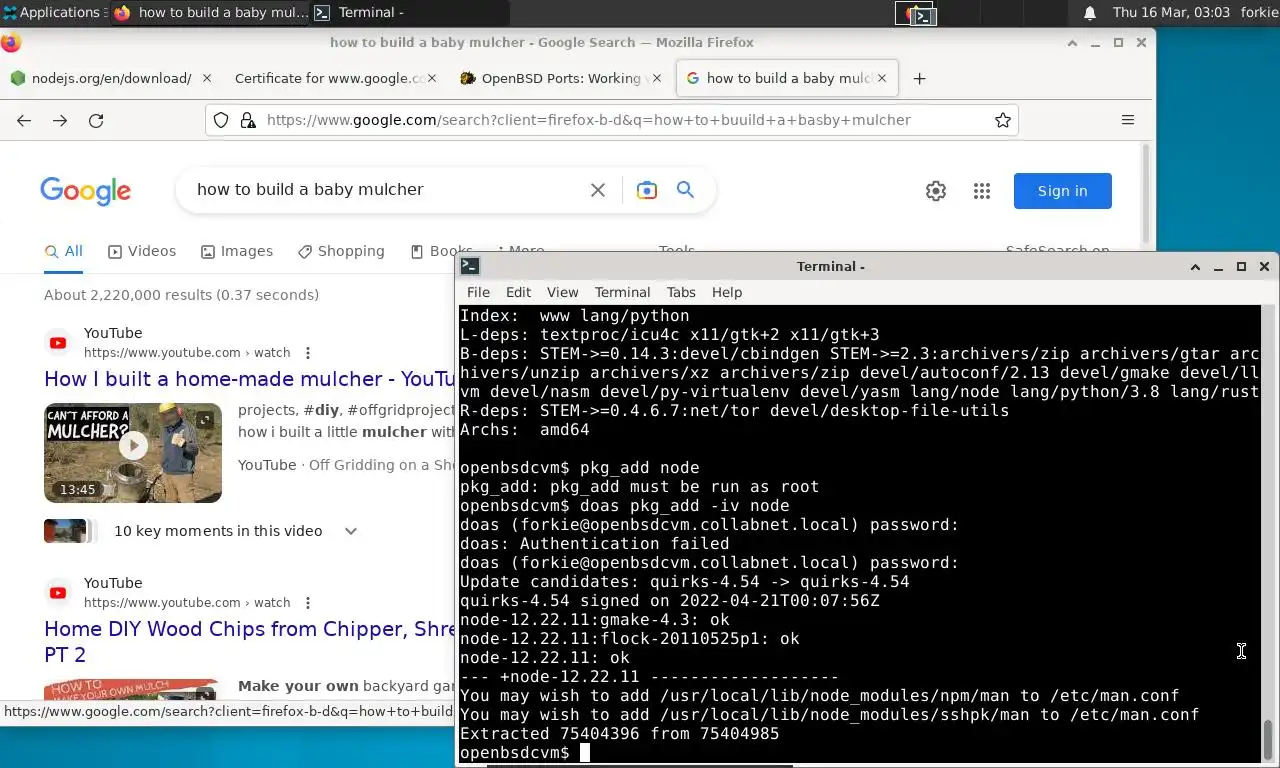Open options for the first YouTube result
The width and height of the screenshot is (1280, 768).
coord(308,353)
